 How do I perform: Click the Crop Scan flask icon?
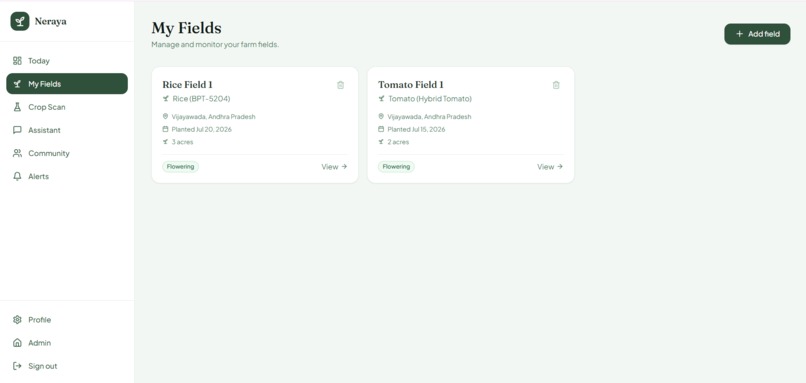click(17, 107)
